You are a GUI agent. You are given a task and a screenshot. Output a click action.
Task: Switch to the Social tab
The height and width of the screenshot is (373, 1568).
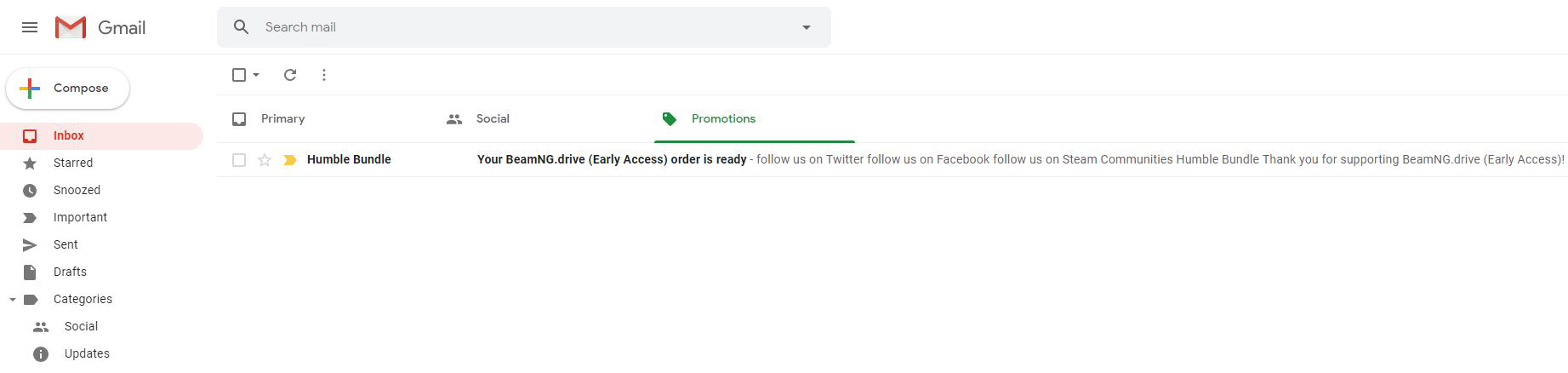click(492, 119)
